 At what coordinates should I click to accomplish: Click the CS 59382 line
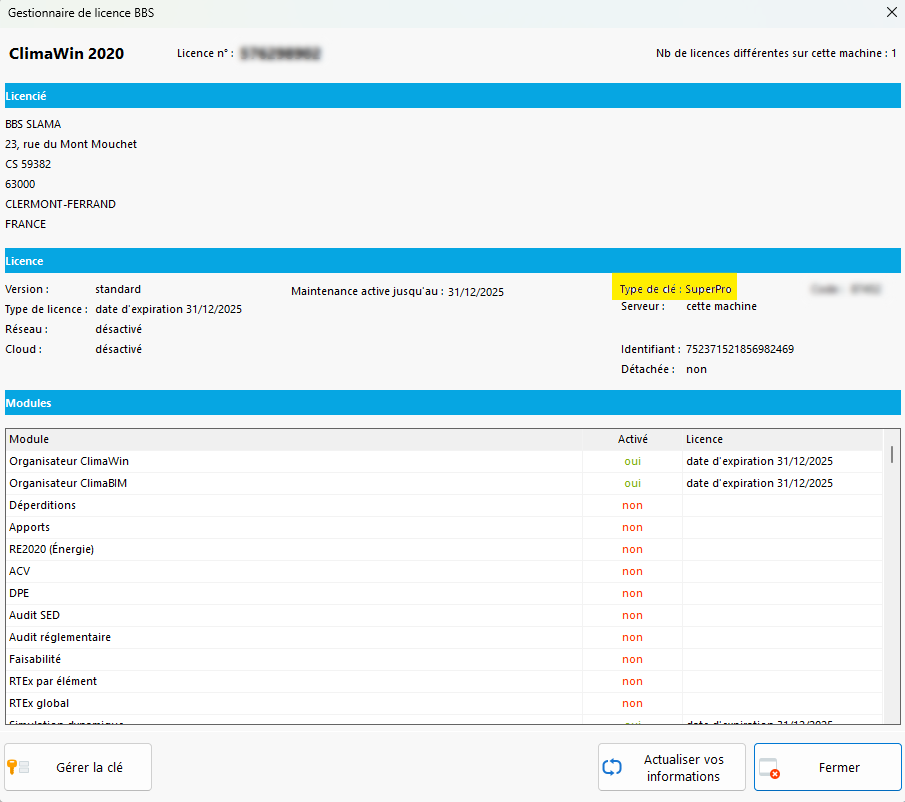click(28, 164)
